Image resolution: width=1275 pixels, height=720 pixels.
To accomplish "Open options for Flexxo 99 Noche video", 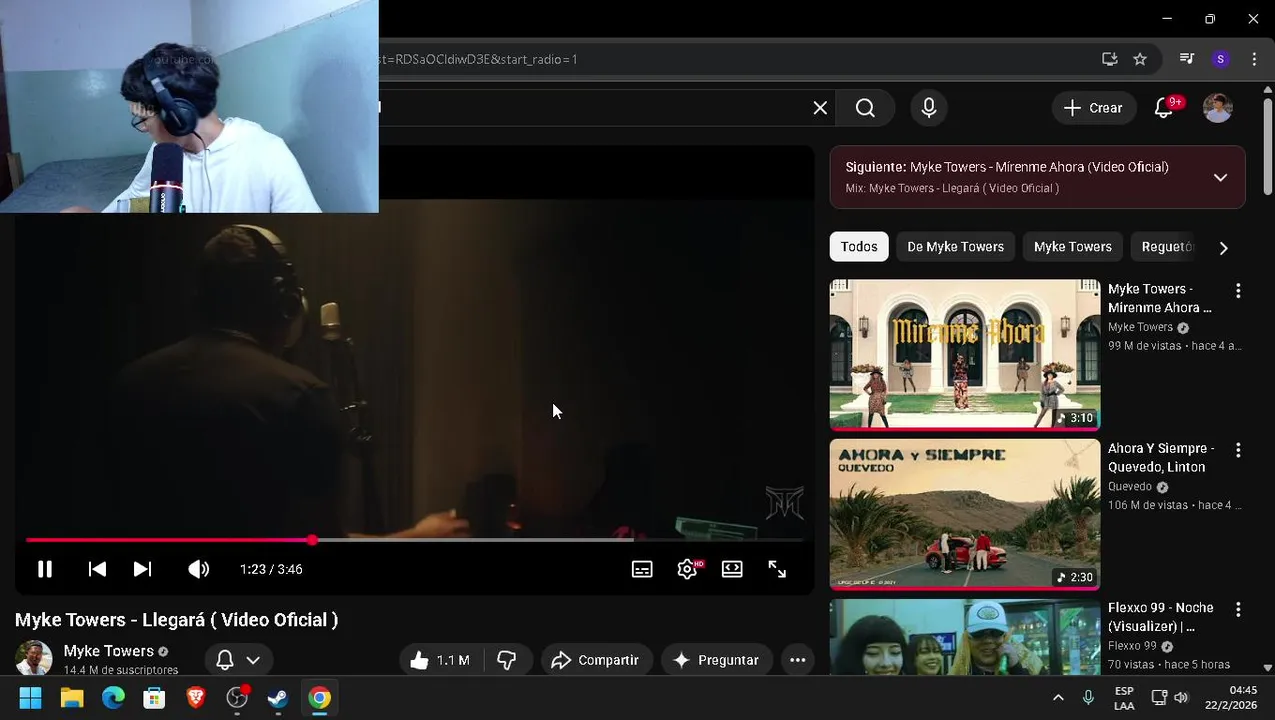I will click(x=1238, y=609).
